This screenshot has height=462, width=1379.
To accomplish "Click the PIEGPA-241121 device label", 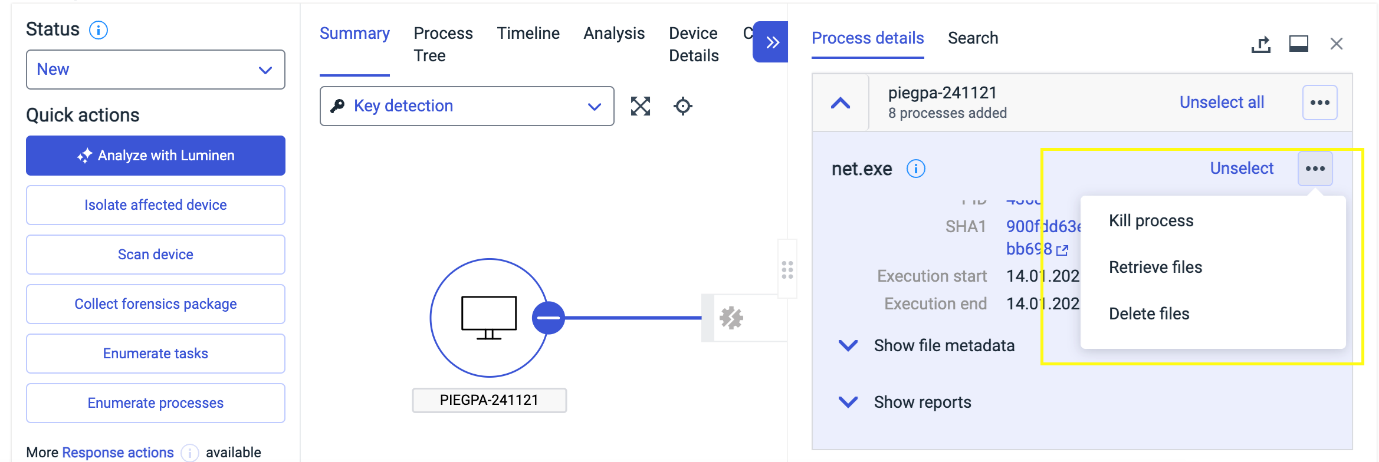I will [x=489, y=401].
